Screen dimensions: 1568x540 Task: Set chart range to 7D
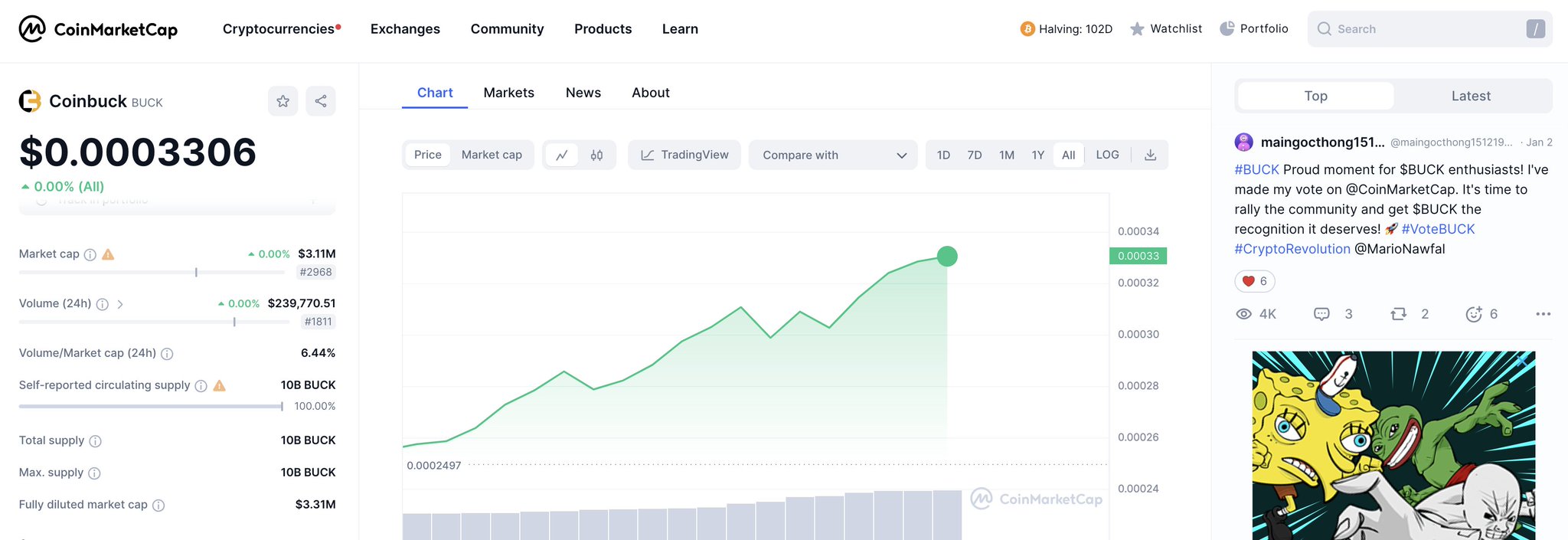click(x=975, y=155)
